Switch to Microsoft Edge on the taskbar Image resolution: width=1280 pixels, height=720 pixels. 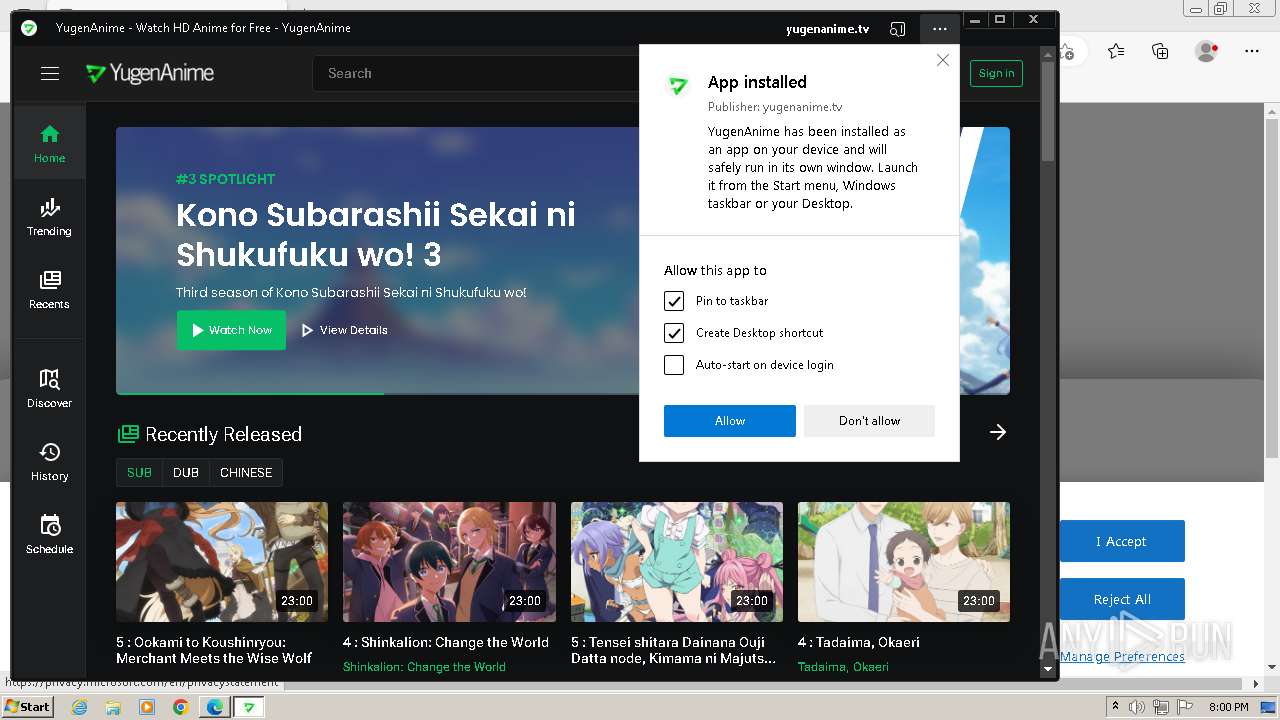click(x=215, y=707)
